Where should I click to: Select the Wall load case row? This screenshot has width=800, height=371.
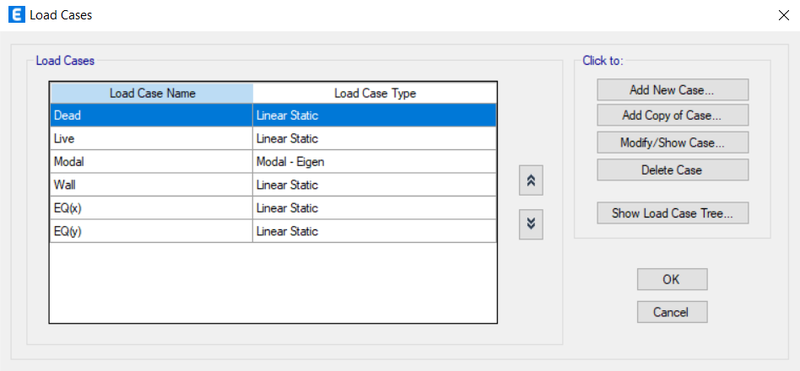pyautogui.click(x=273, y=185)
